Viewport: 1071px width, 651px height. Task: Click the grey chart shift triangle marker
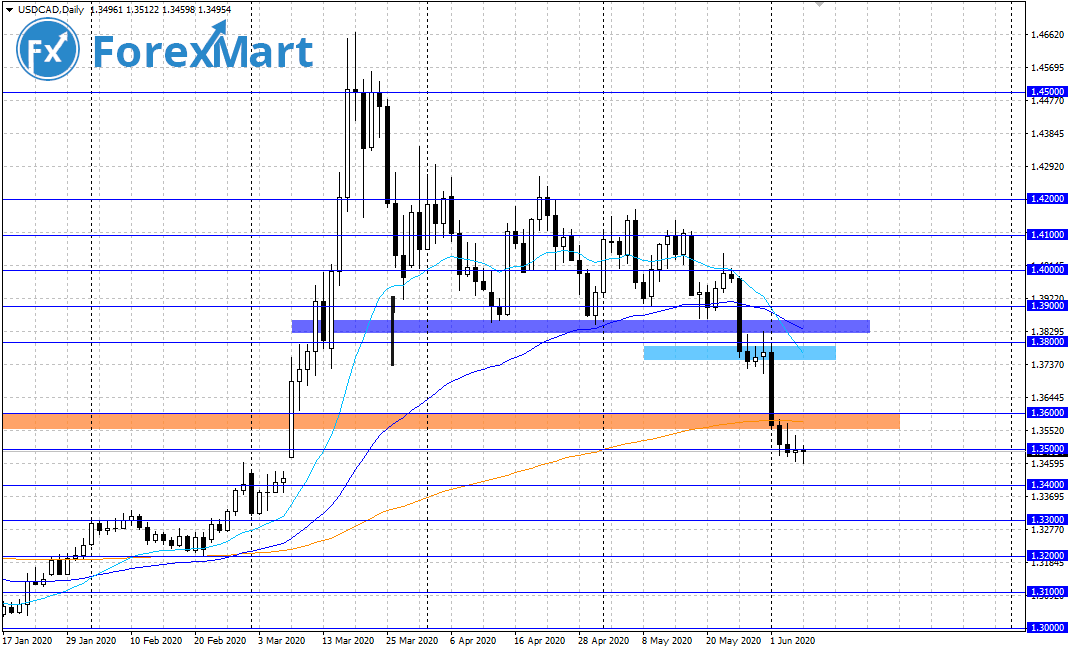click(x=820, y=5)
